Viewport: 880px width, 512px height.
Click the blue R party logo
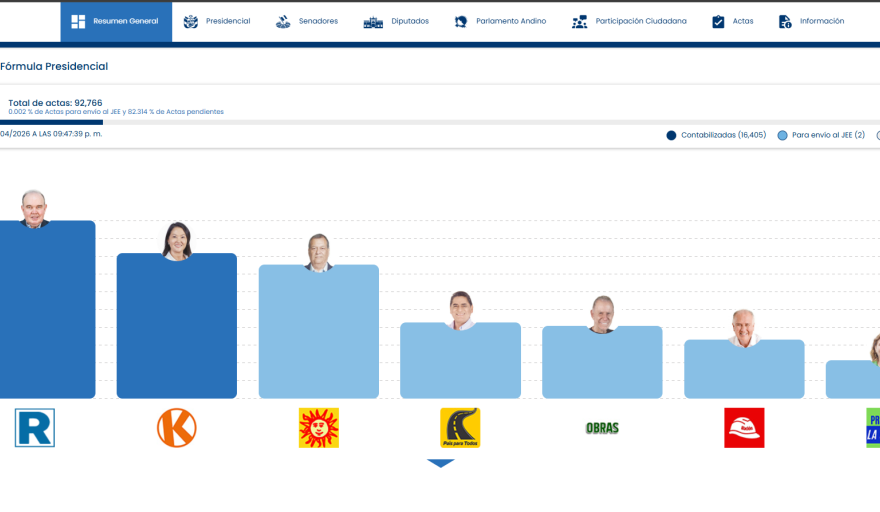[x=35, y=428]
